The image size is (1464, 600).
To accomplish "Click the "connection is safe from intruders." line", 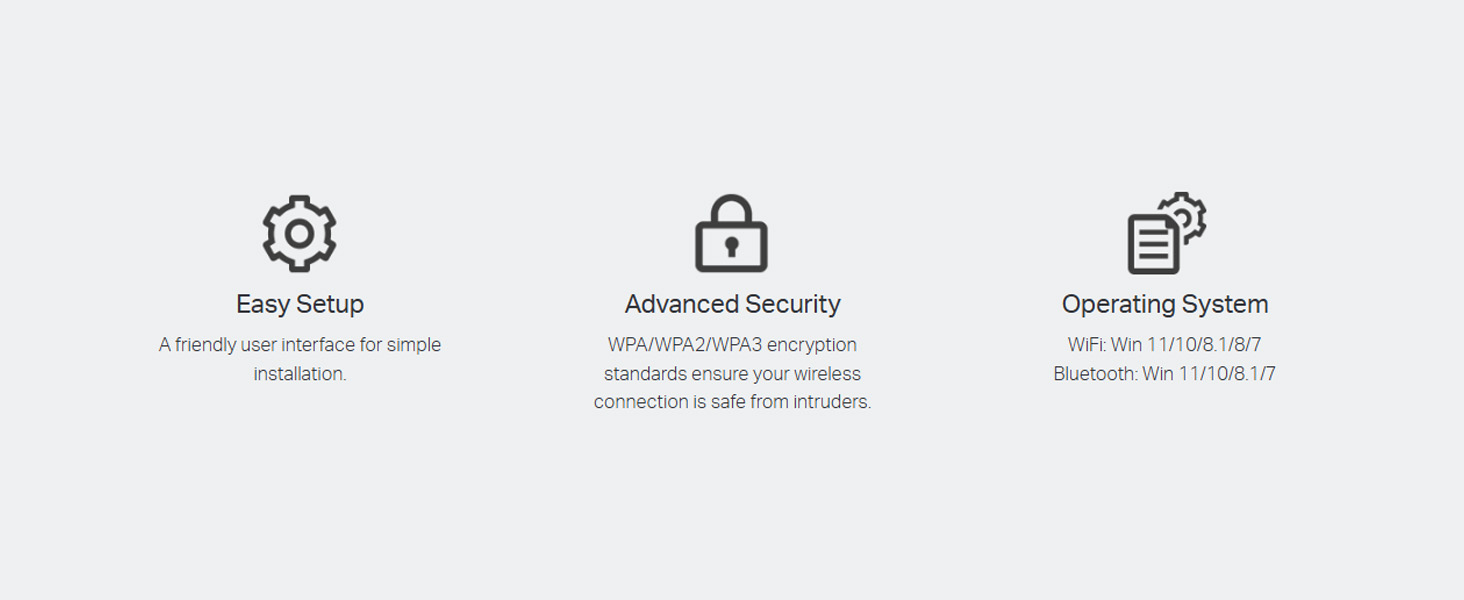I will [732, 402].
